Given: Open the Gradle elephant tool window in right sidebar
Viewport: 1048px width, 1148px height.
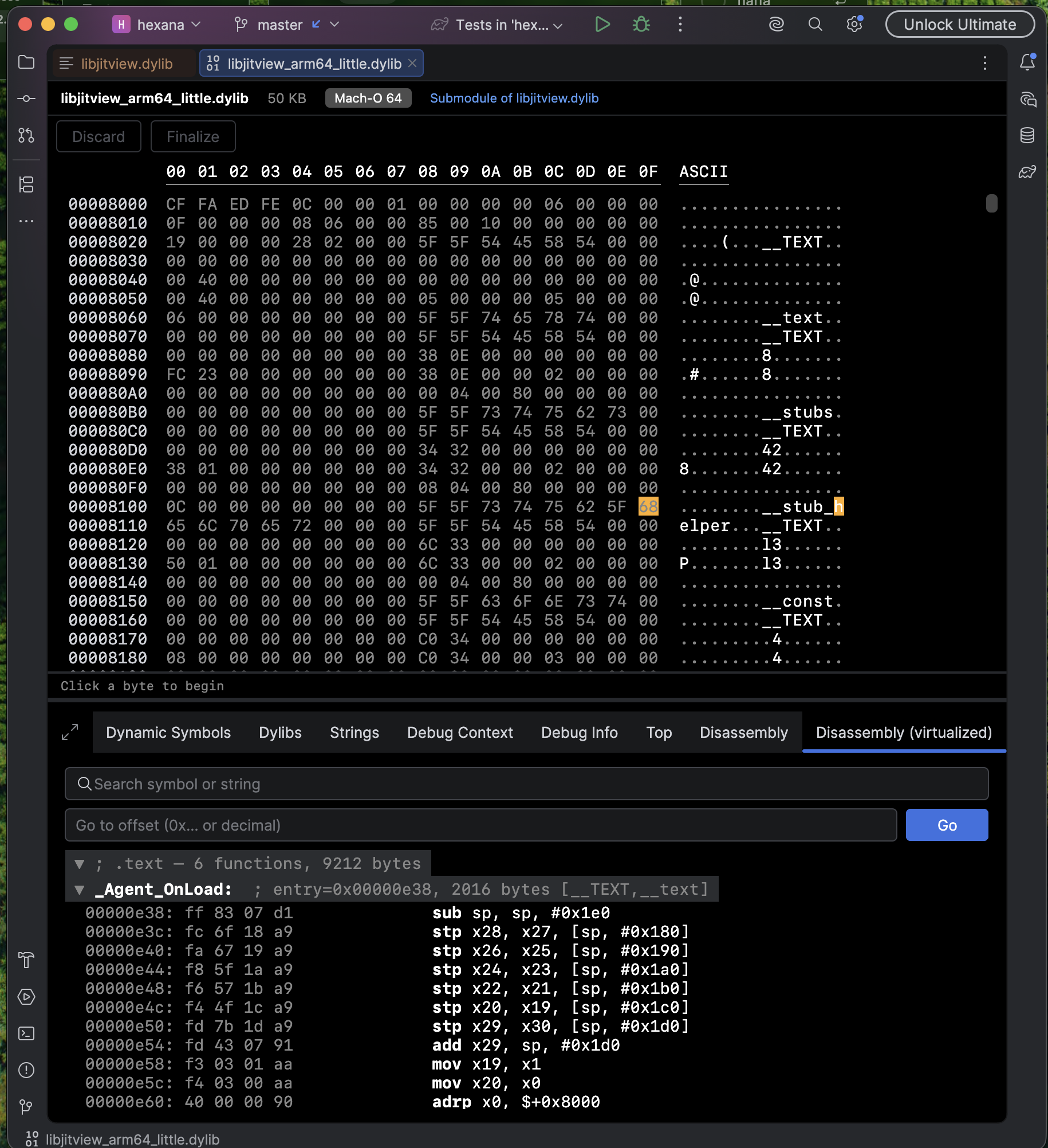Looking at the screenshot, I should [1027, 172].
